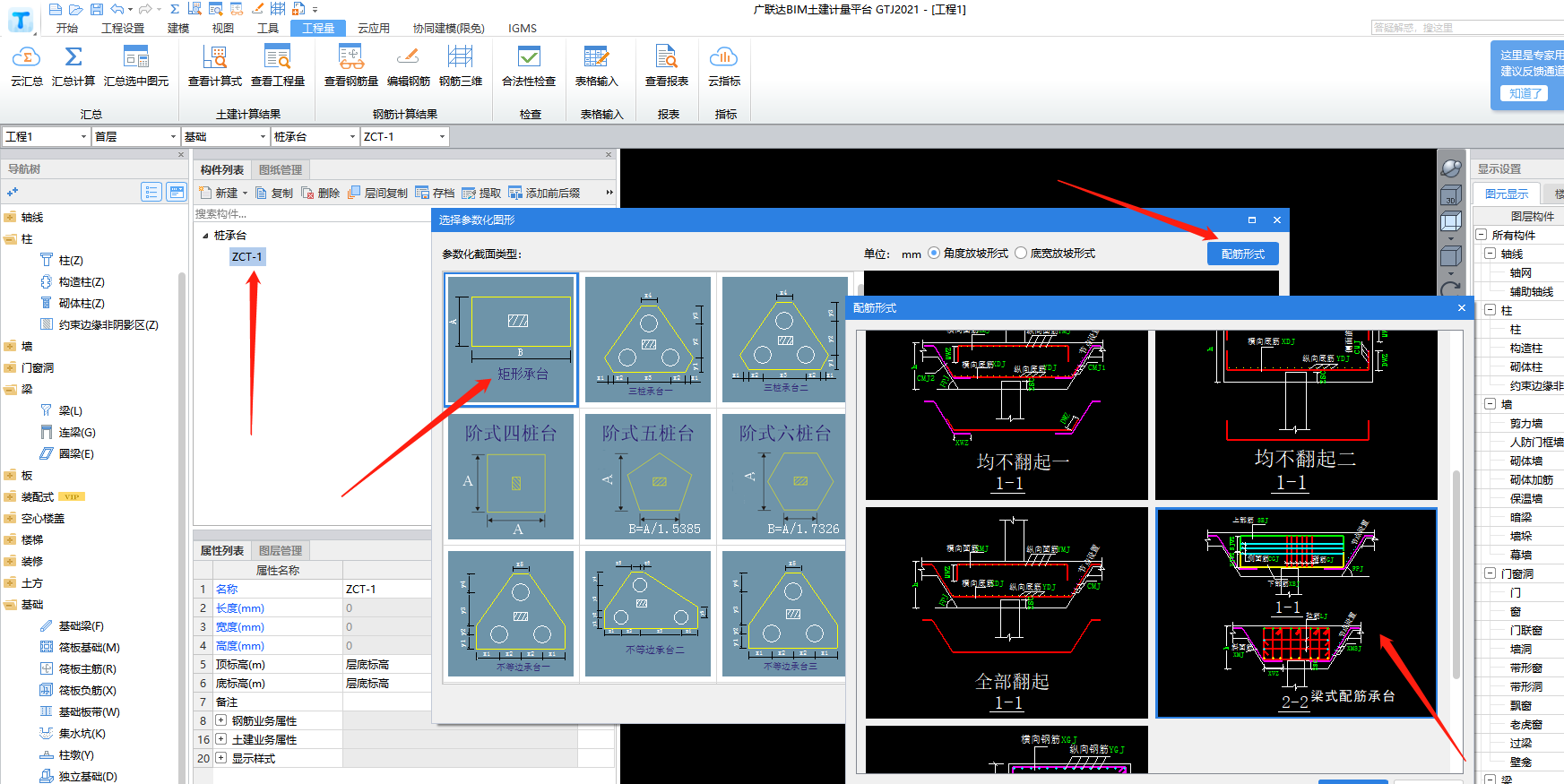1564x784 pixels.
Task: Select the 阶式五桩台 shape thumbnail
Action: (648, 476)
